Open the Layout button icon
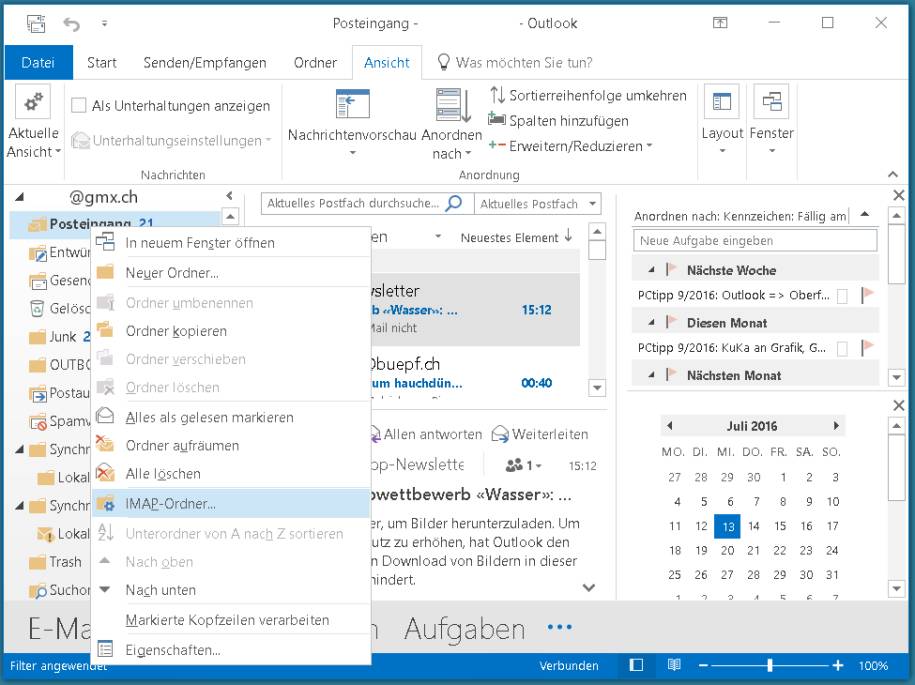Screen dimensions: 915x685 pos(721,102)
